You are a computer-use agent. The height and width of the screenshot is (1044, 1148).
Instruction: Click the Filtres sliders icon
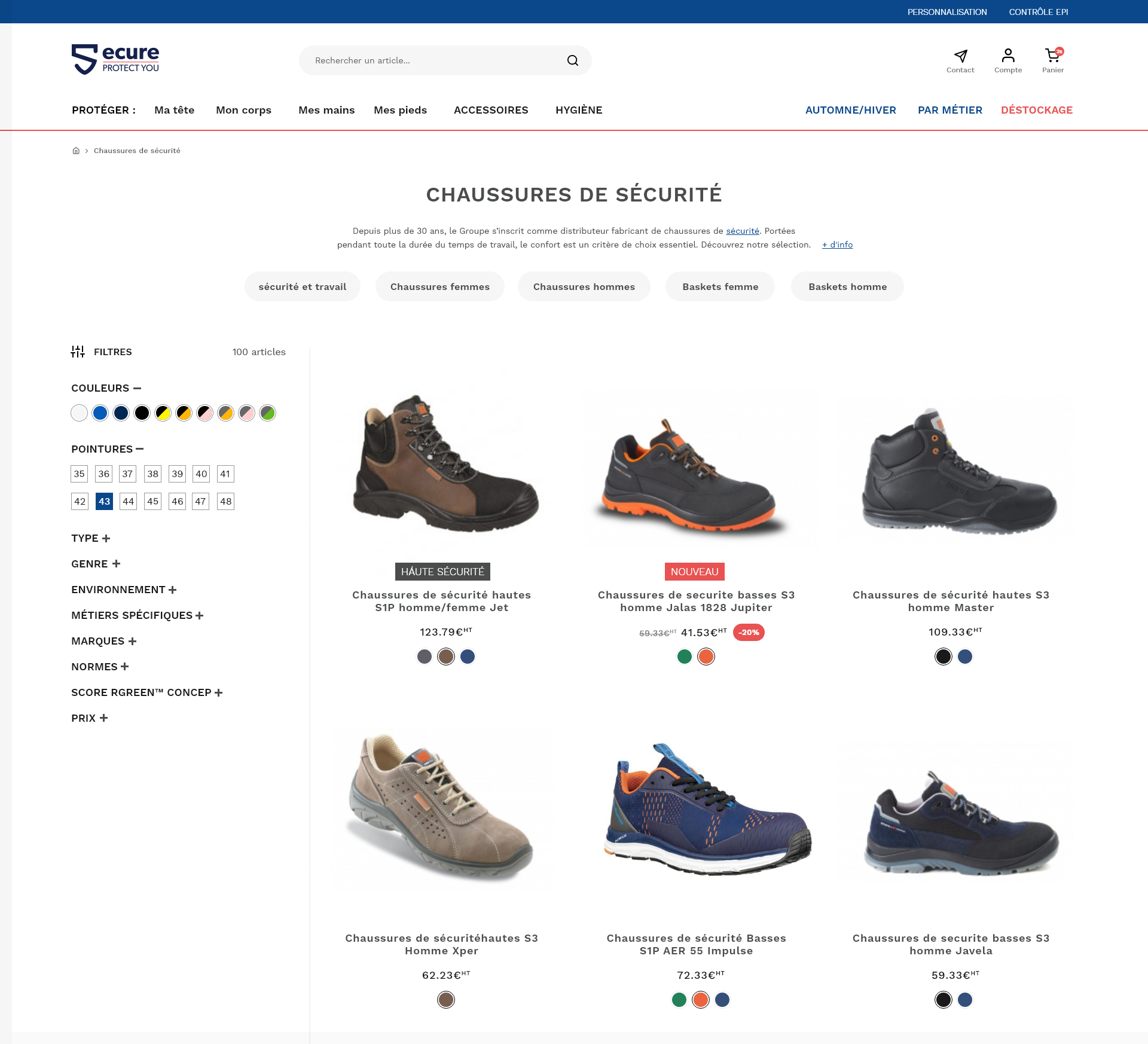[78, 352]
